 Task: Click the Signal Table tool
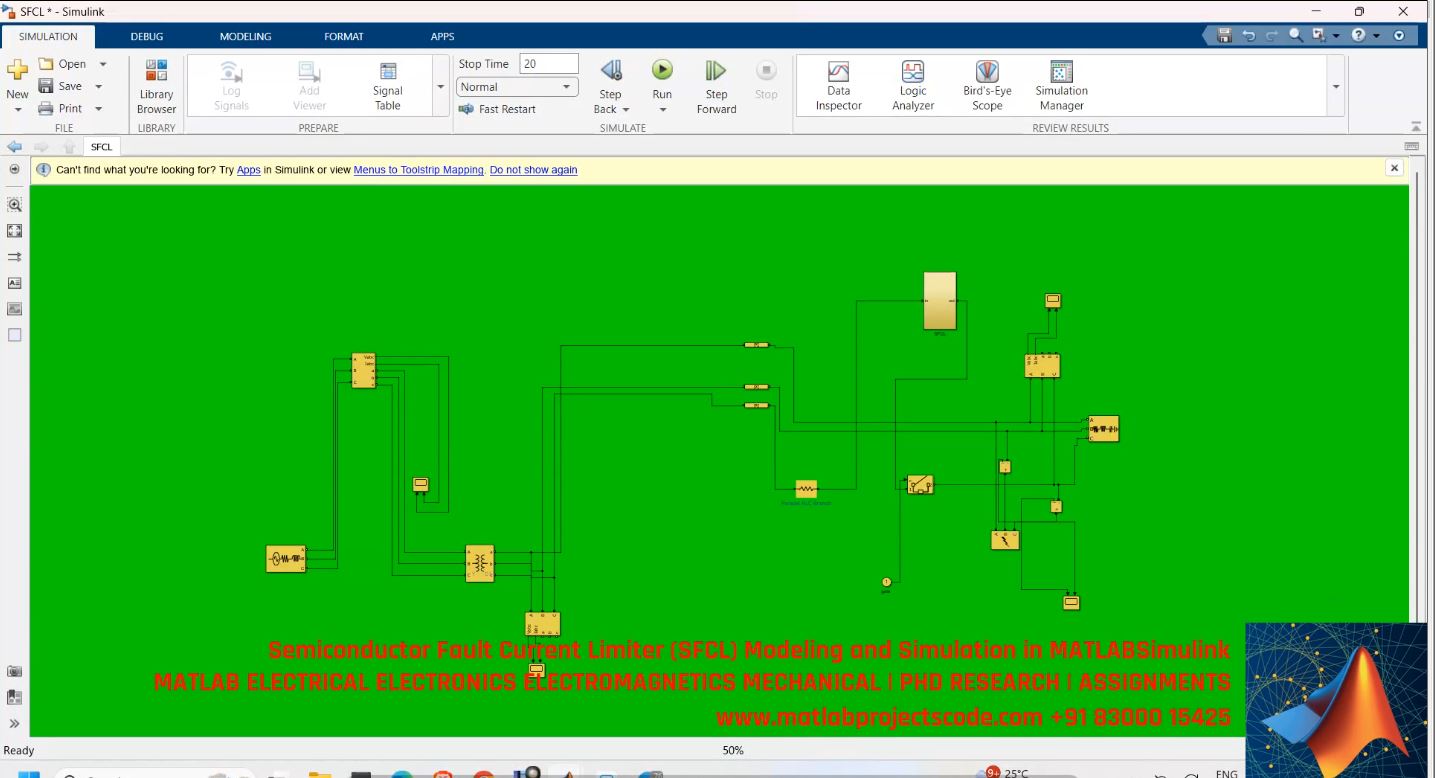[x=386, y=84]
